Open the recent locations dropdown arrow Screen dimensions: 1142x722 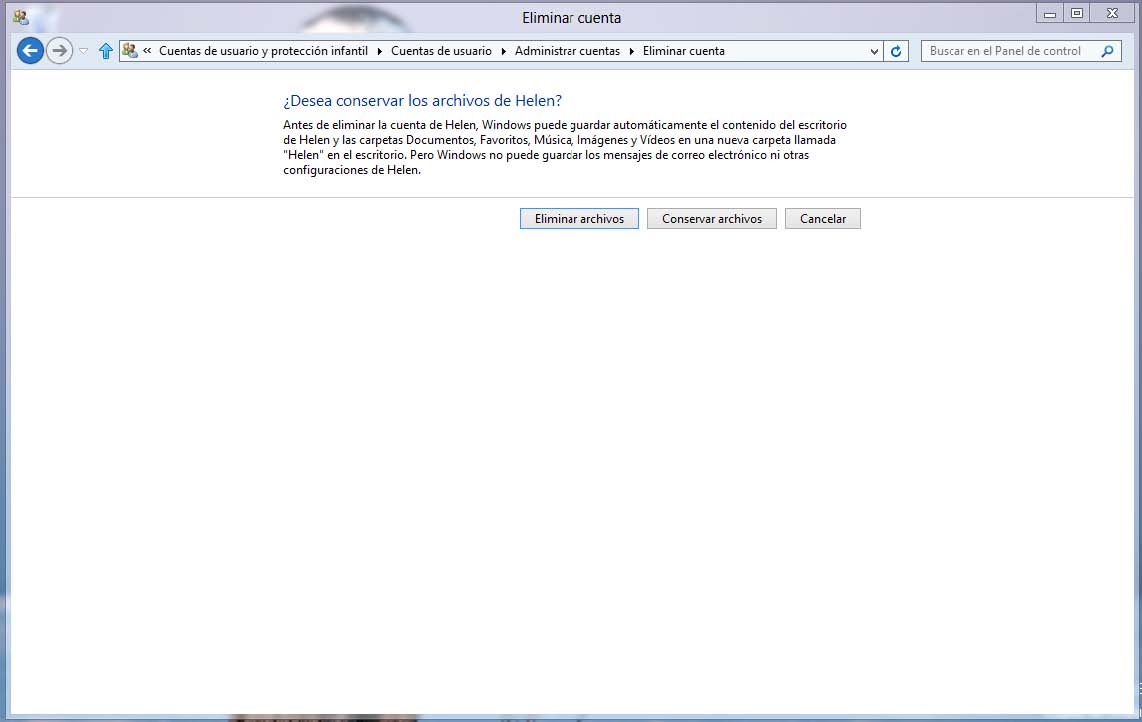pyautogui.click(x=84, y=51)
